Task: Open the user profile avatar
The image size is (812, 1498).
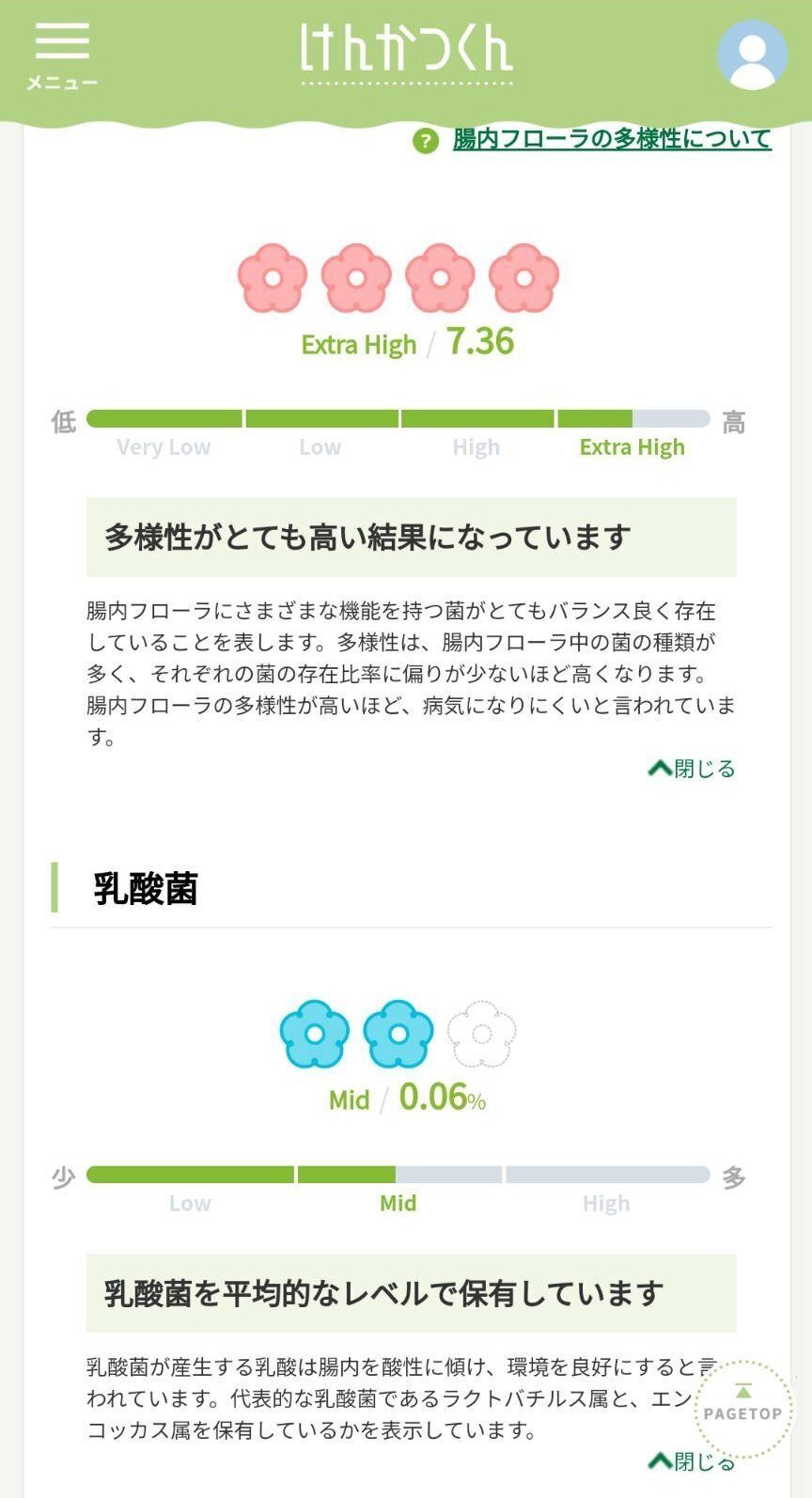Action: click(752, 55)
